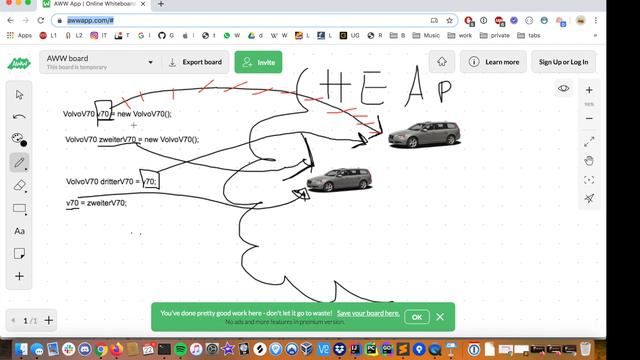
Task: Click the AWW logo
Action: 19,63
